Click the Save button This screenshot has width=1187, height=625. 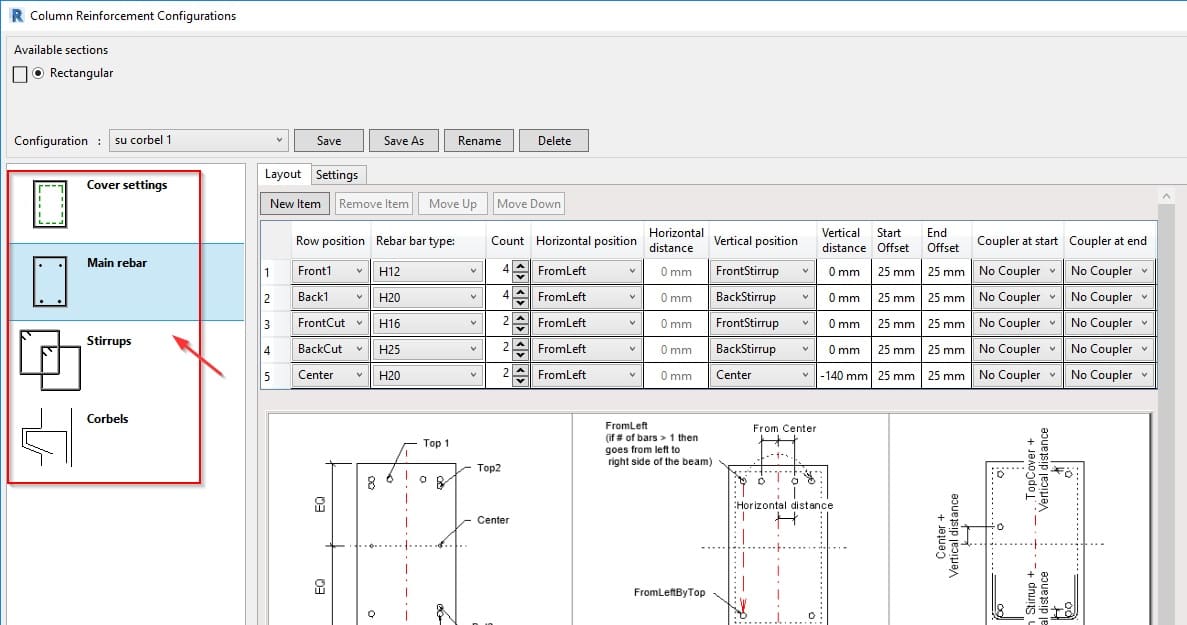click(329, 141)
